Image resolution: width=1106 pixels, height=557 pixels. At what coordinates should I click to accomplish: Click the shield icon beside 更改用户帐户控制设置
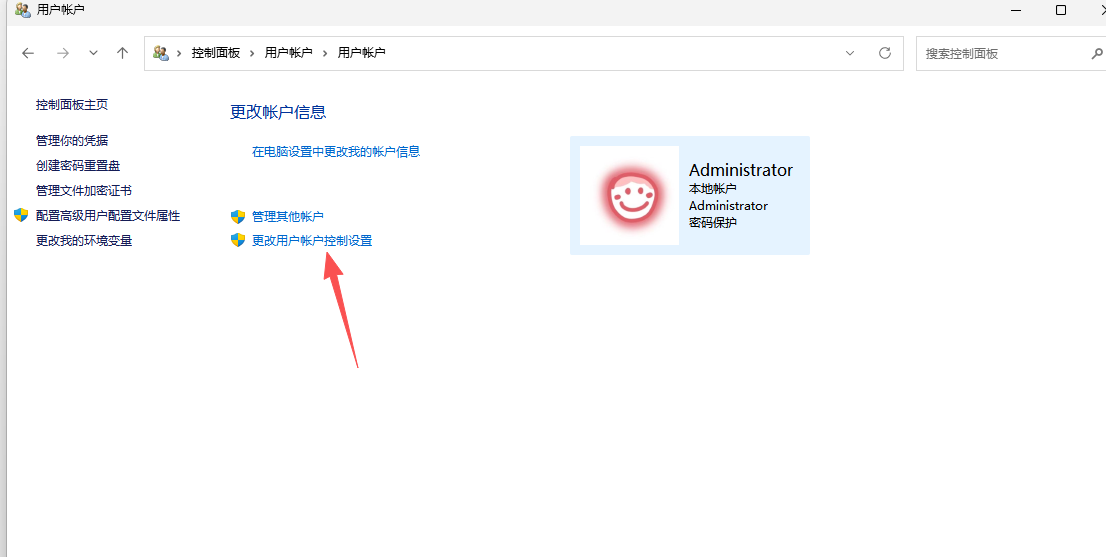[x=238, y=240]
